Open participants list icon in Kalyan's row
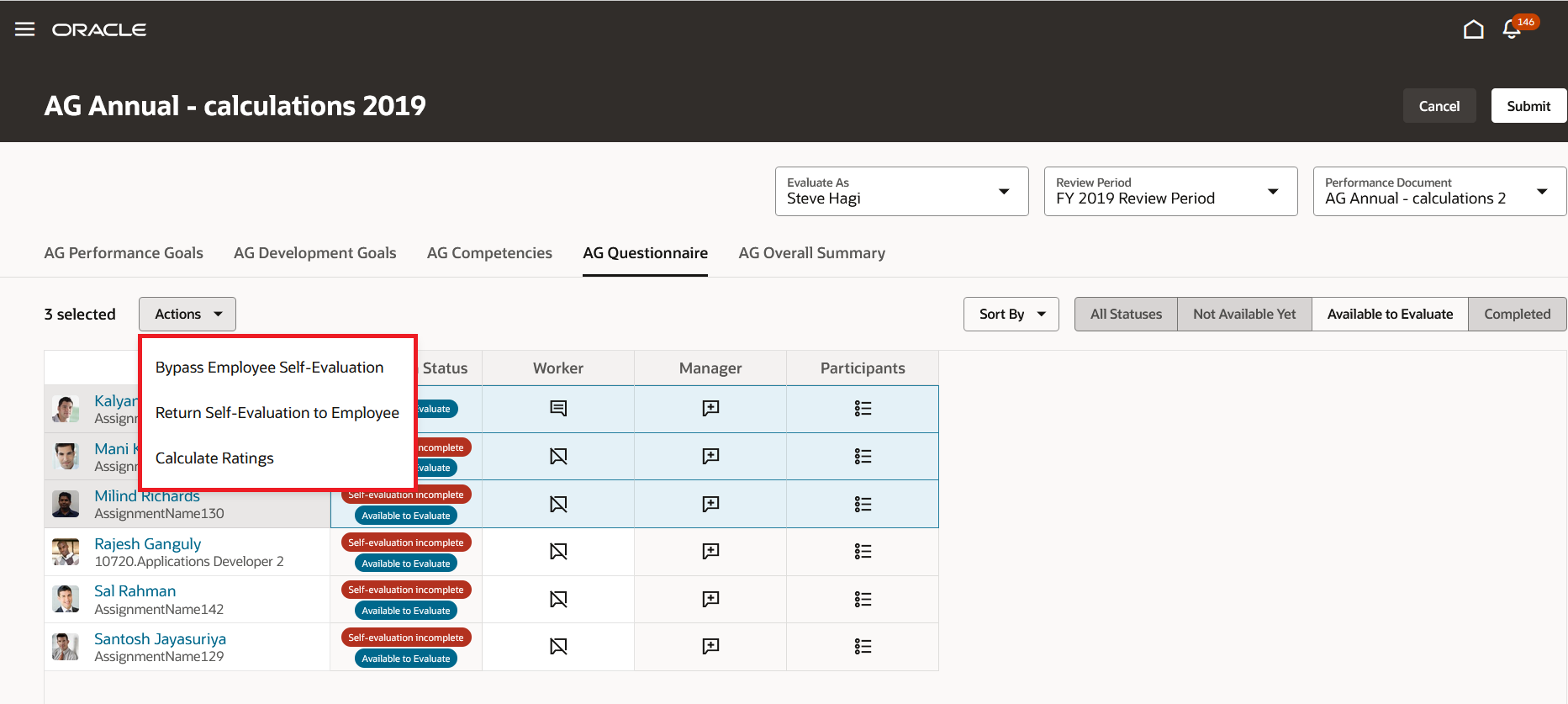 coord(863,409)
